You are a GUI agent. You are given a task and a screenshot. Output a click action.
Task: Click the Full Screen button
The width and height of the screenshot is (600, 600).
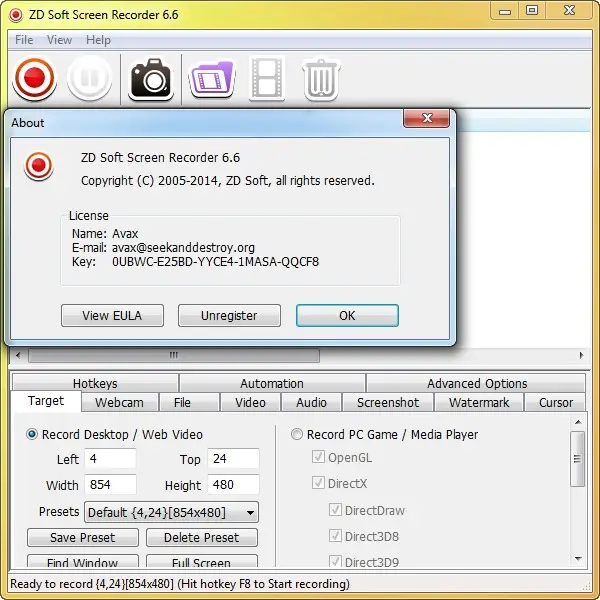click(x=202, y=562)
